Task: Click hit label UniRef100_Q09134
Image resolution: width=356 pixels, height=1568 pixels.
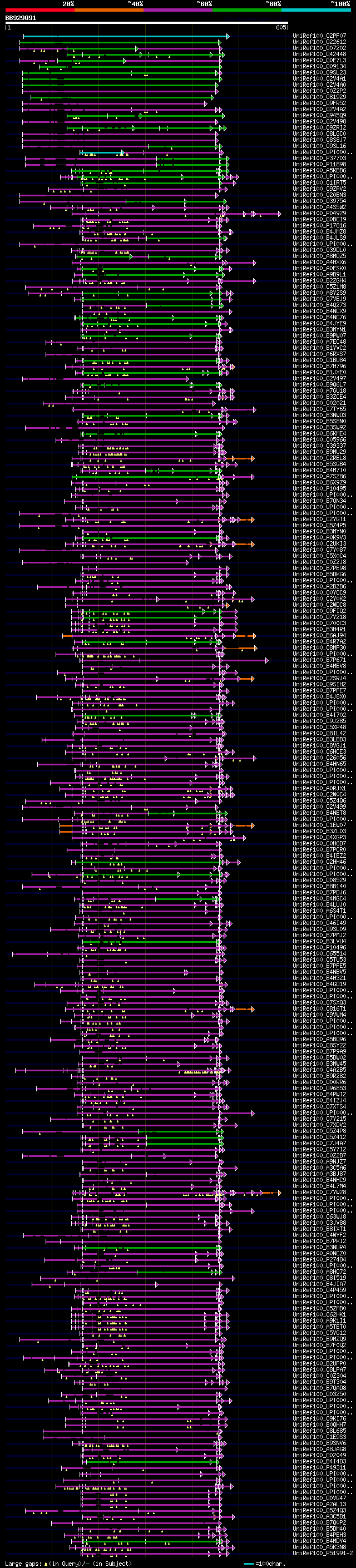Action: 319,66
